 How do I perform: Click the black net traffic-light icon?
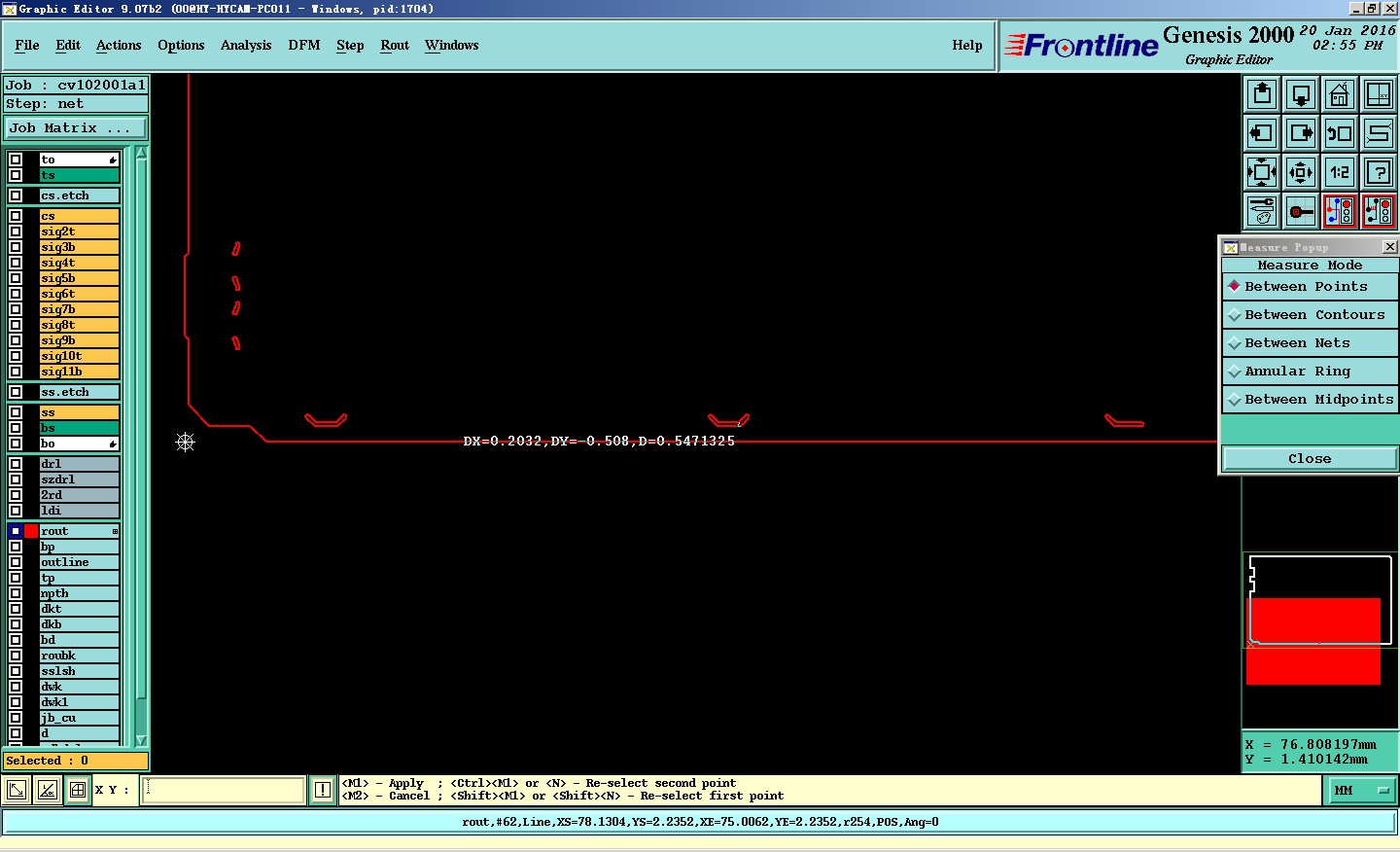pyautogui.click(x=1379, y=211)
